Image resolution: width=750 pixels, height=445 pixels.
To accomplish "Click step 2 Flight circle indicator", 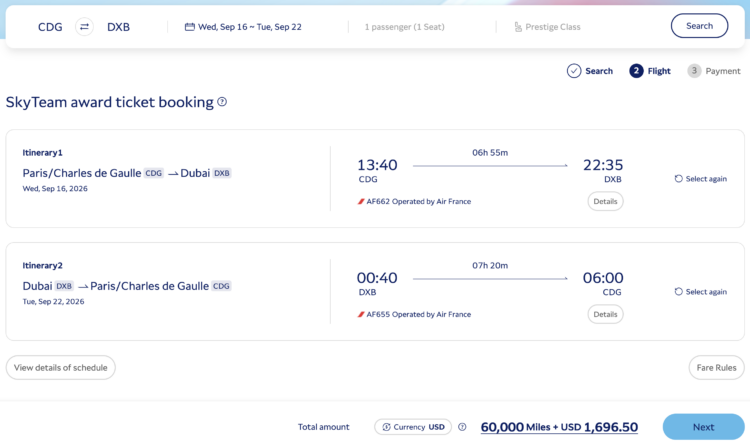I will (636, 71).
